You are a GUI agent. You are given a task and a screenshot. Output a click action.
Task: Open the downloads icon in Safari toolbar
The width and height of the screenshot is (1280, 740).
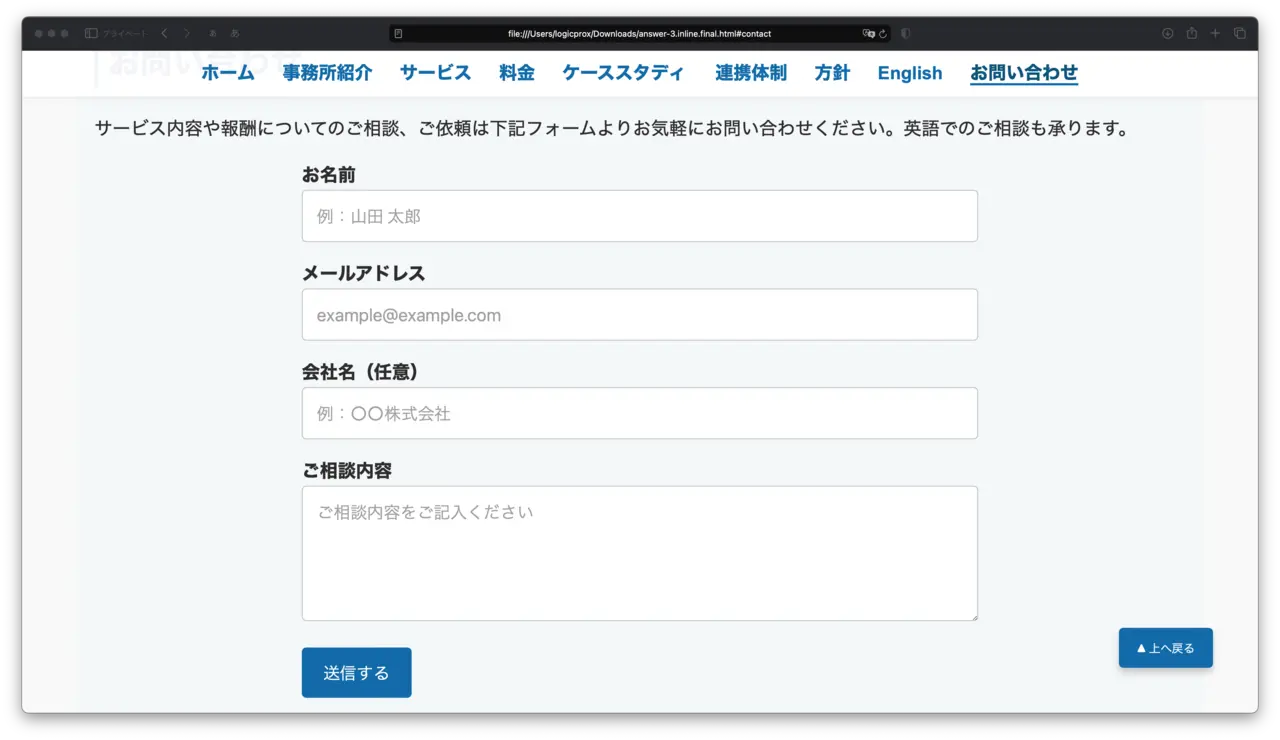point(1167,33)
